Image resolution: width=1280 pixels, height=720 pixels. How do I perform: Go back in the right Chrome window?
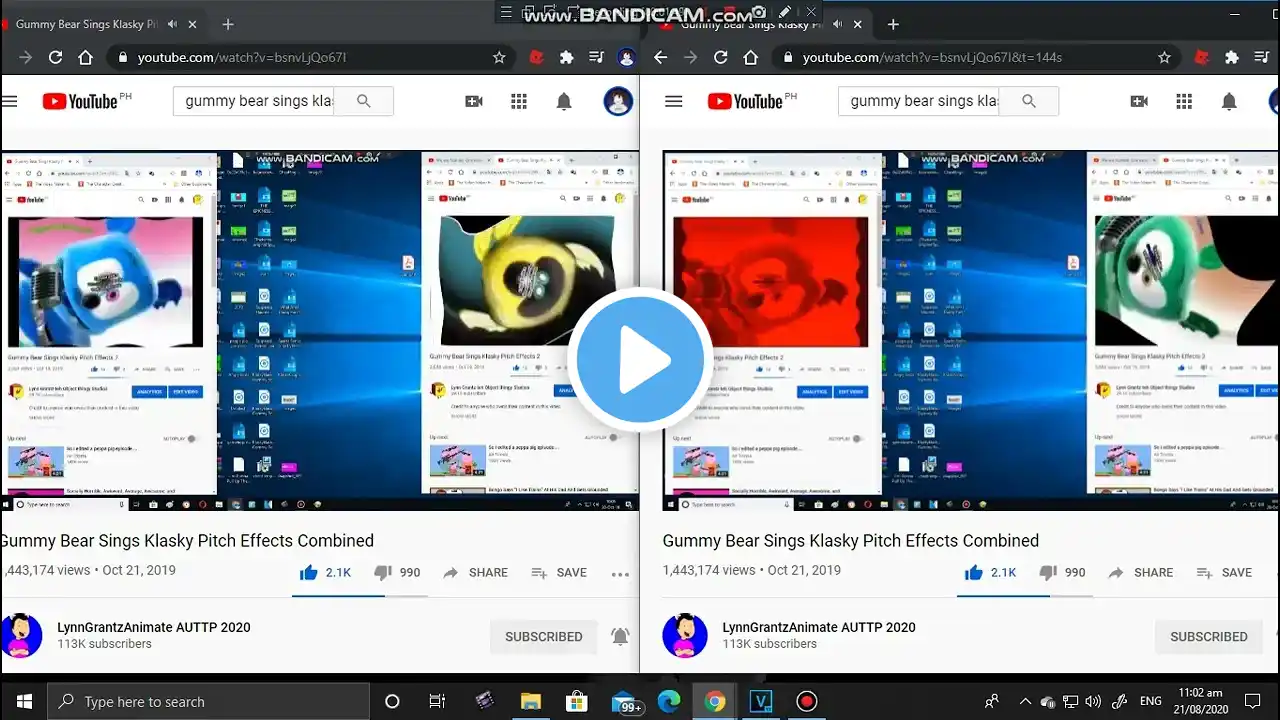[660, 58]
